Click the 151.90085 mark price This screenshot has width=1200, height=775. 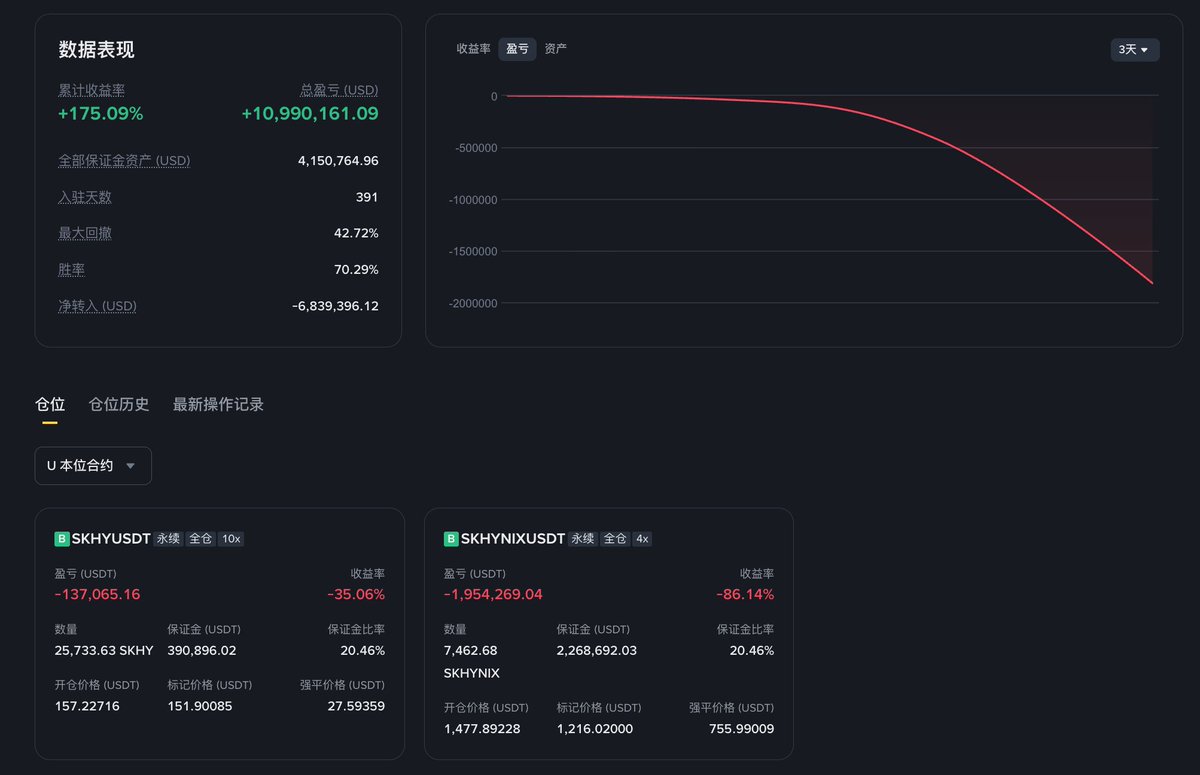(x=200, y=706)
